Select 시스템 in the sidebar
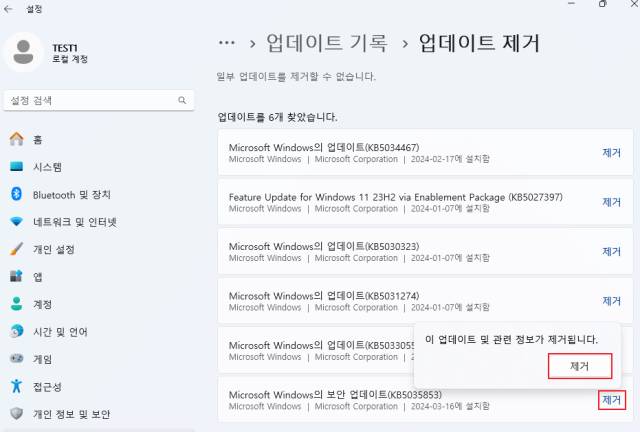This screenshot has width=640, height=432. point(47,167)
